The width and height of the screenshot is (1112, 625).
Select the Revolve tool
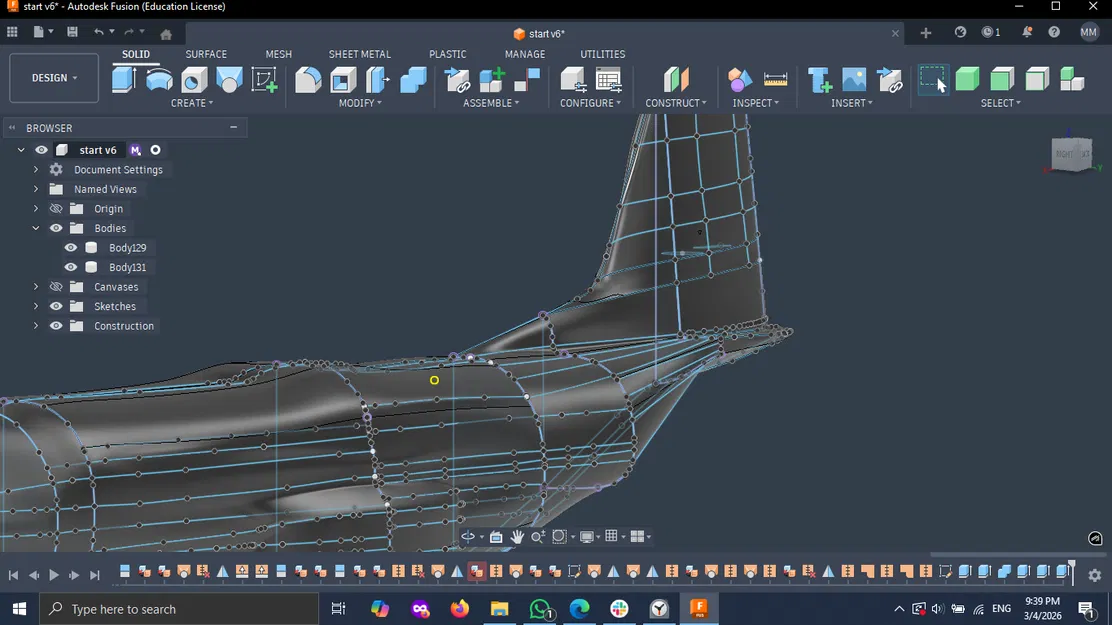click(x=159, y=80)
